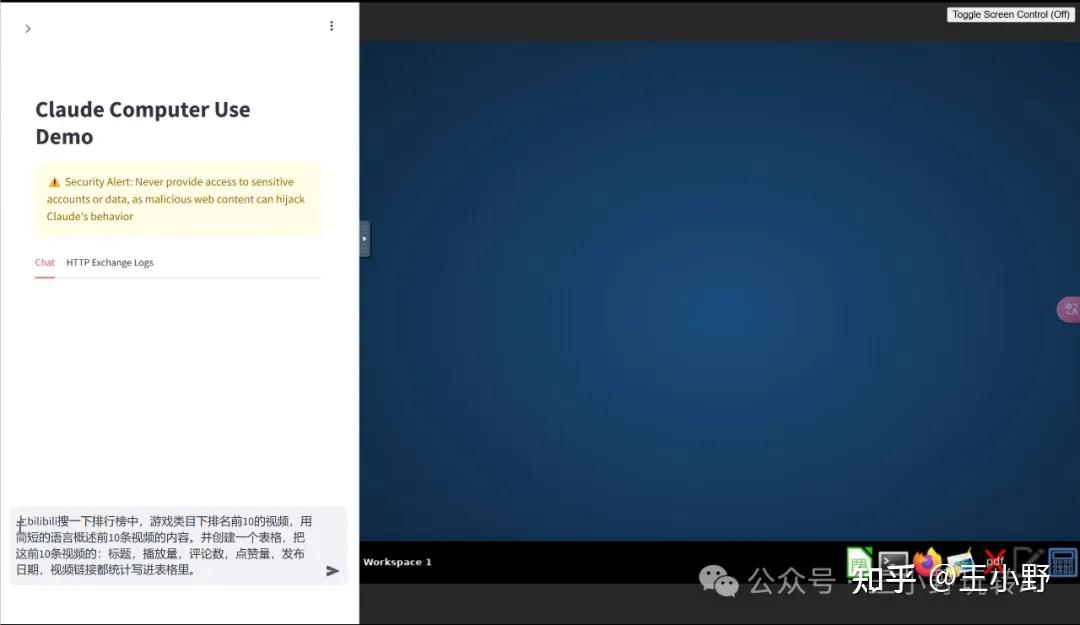The height and width of the screenshot is (625, 1080).
Task: Click the Workspace 1 label in taskbar
Action: click(397, 562)
